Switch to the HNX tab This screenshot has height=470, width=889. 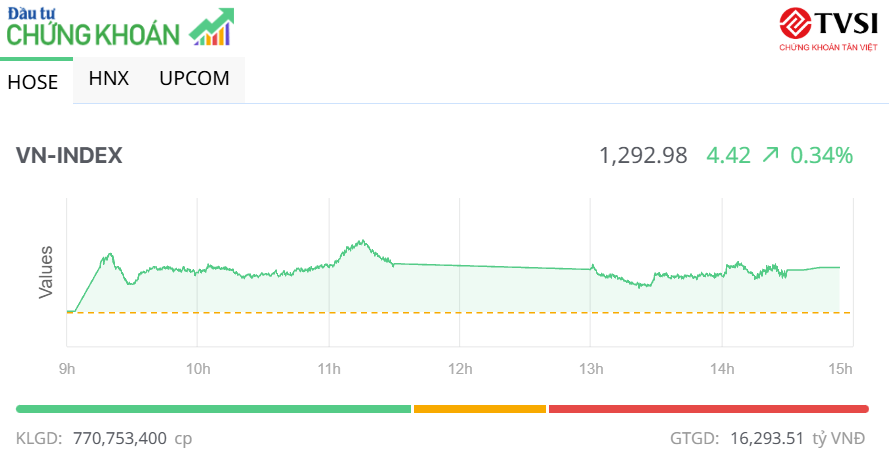[x=109, y=78]
